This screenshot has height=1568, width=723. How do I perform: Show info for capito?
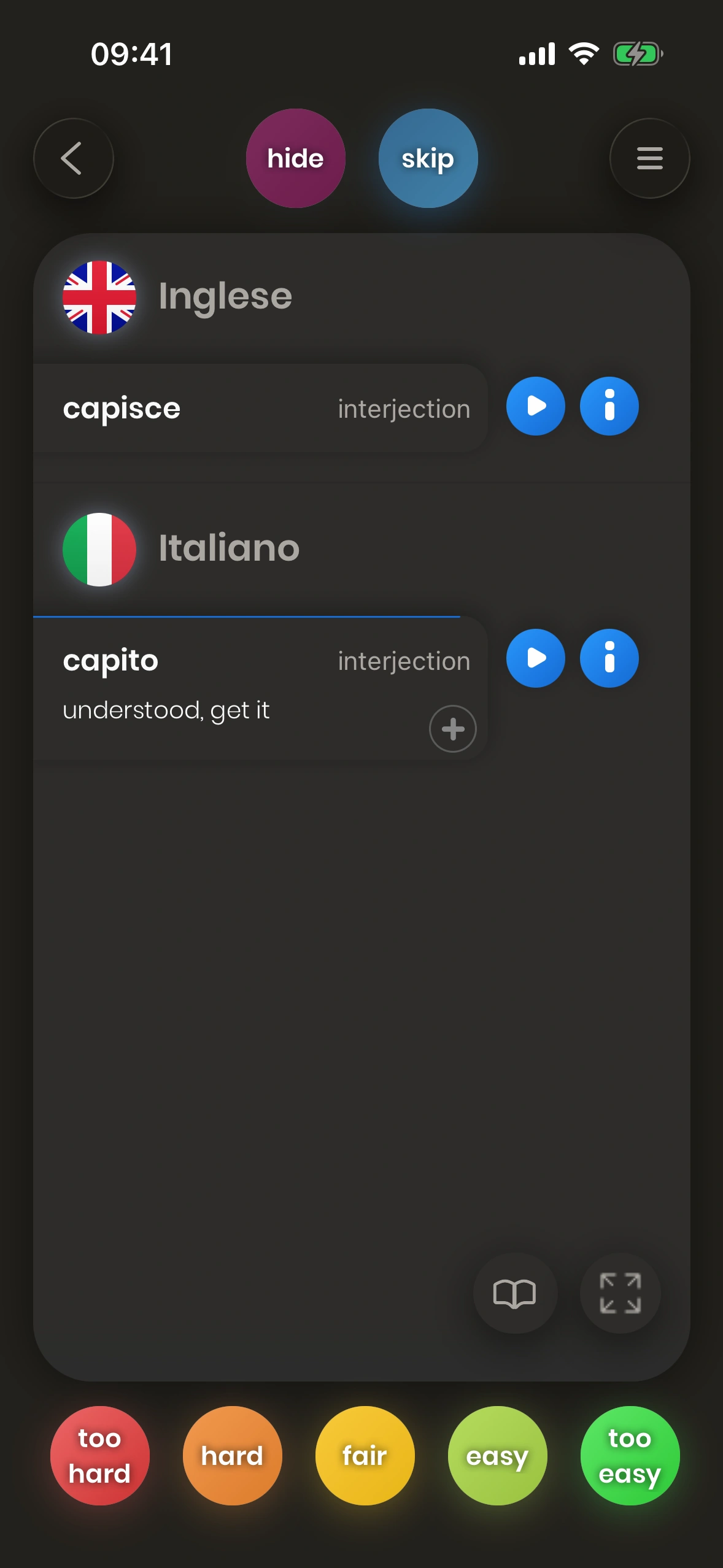pos(609,658)
